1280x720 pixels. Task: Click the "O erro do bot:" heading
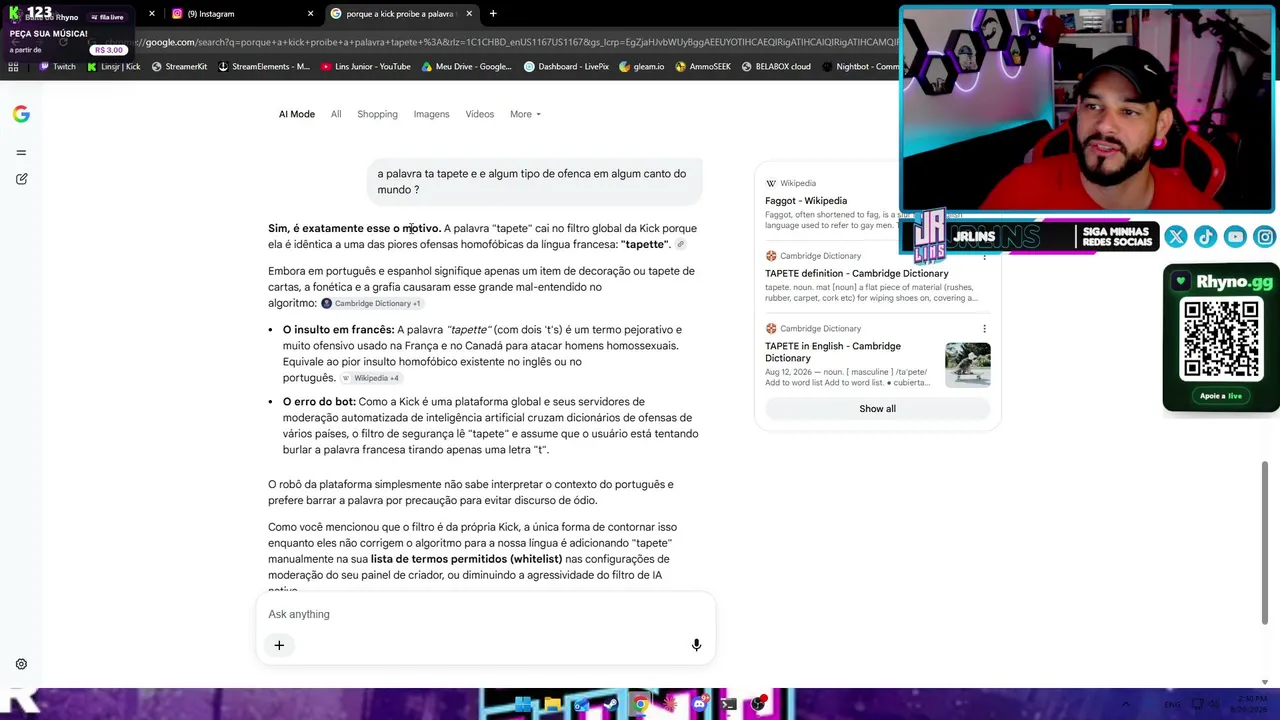coord(319,402)
